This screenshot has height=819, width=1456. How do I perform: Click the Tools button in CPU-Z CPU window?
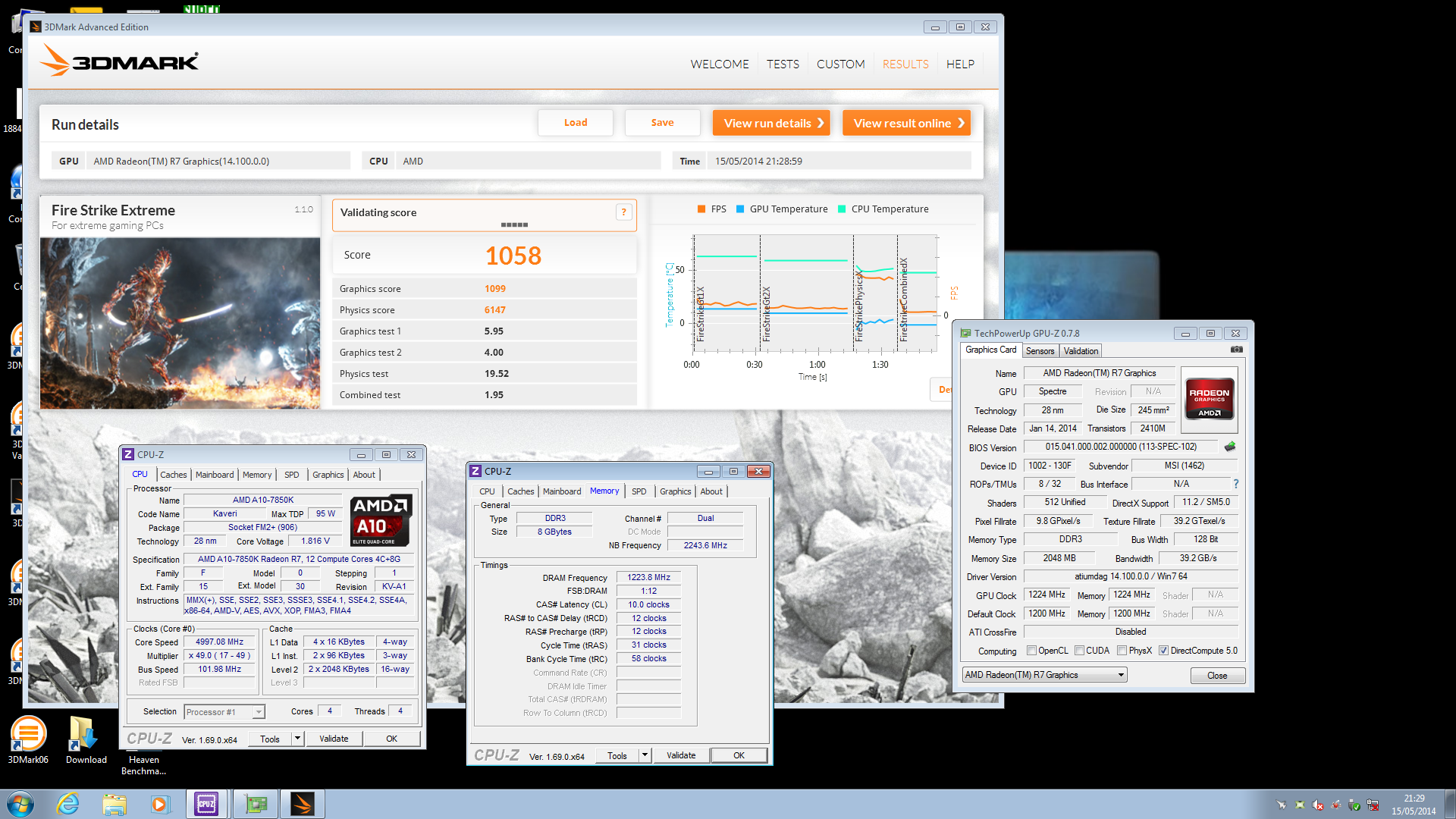click(270, 739)
